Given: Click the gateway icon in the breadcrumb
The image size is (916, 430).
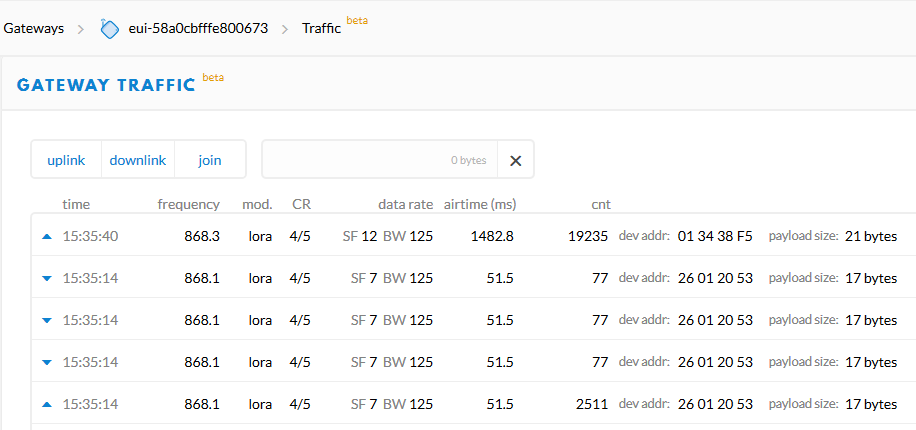Looking at the screenshot, I should [110, 29].
